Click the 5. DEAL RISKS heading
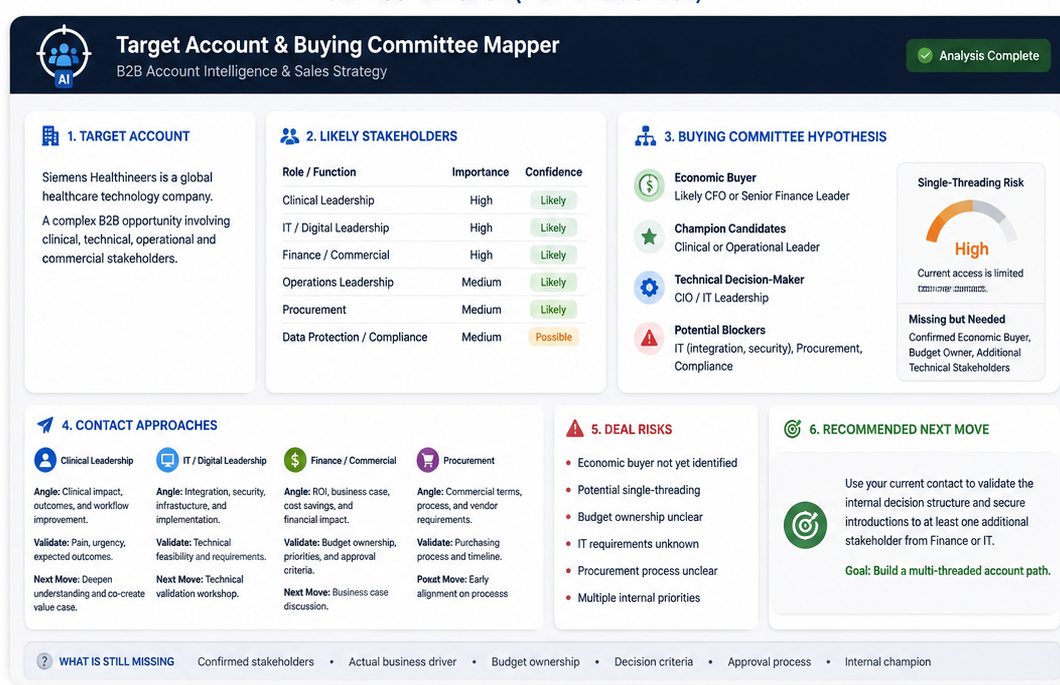This screenshot has height=685, width=1060. click(x=631, y=429)
